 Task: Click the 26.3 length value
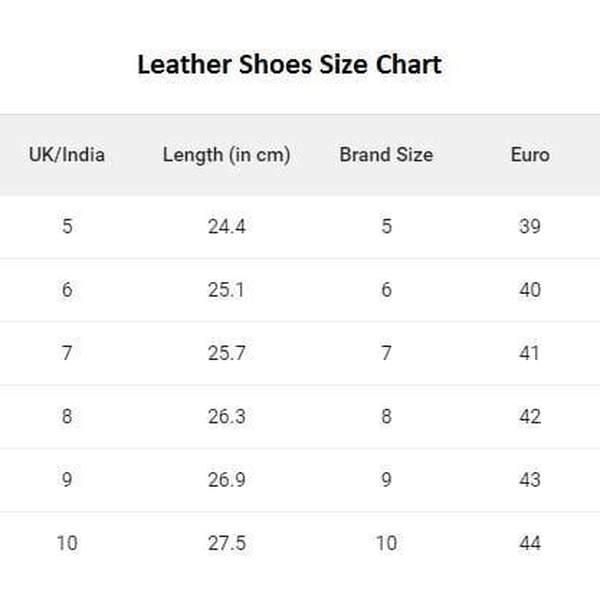226,416
